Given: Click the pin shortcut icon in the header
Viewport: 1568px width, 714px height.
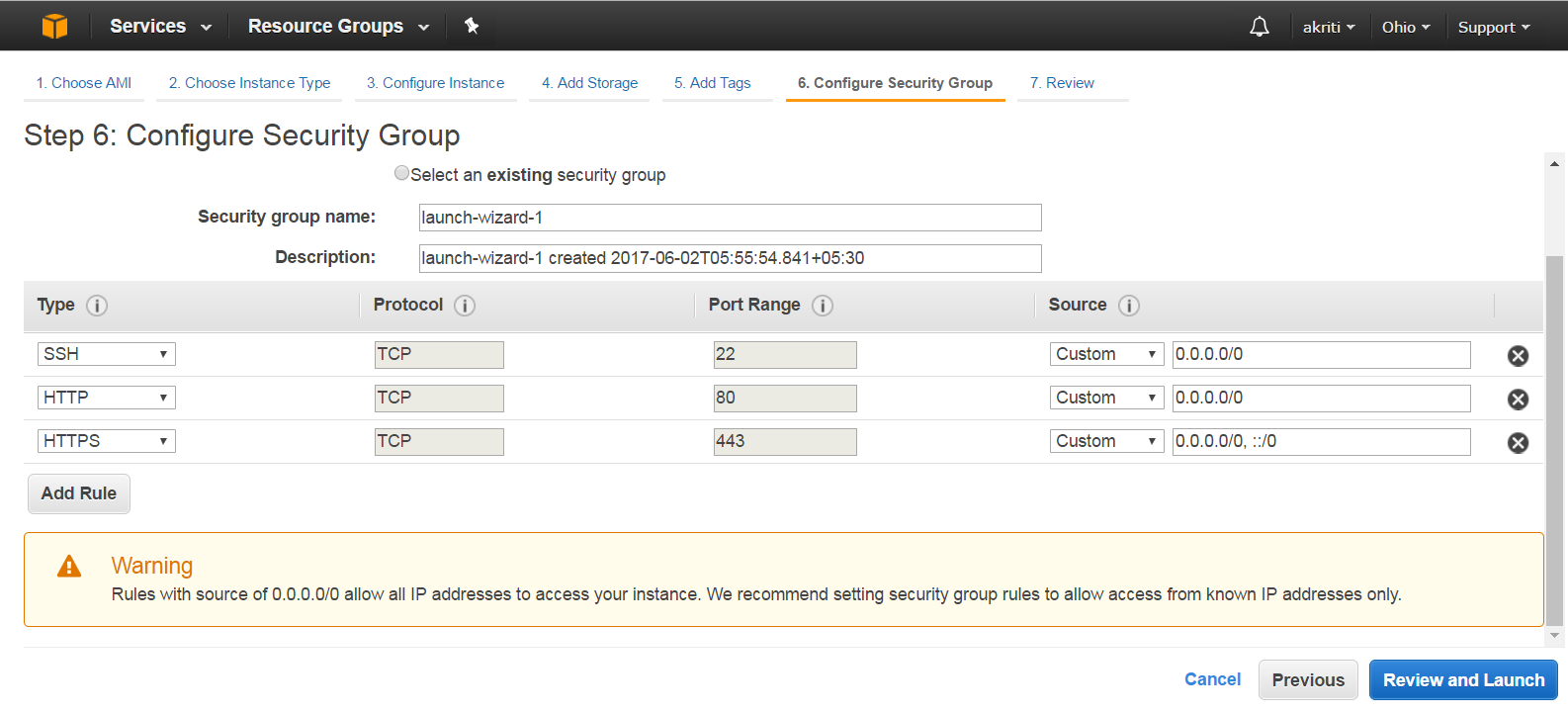Looking at the screenshot, I should tap(472, 26).
